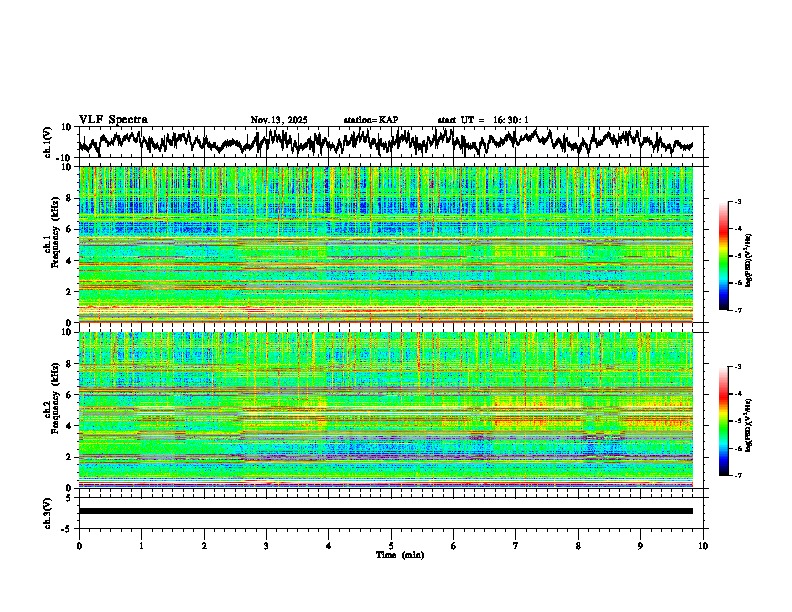Click the "ch.1(V)" axis label
This screenshot has height=612, width=792.
click(48, 142)
